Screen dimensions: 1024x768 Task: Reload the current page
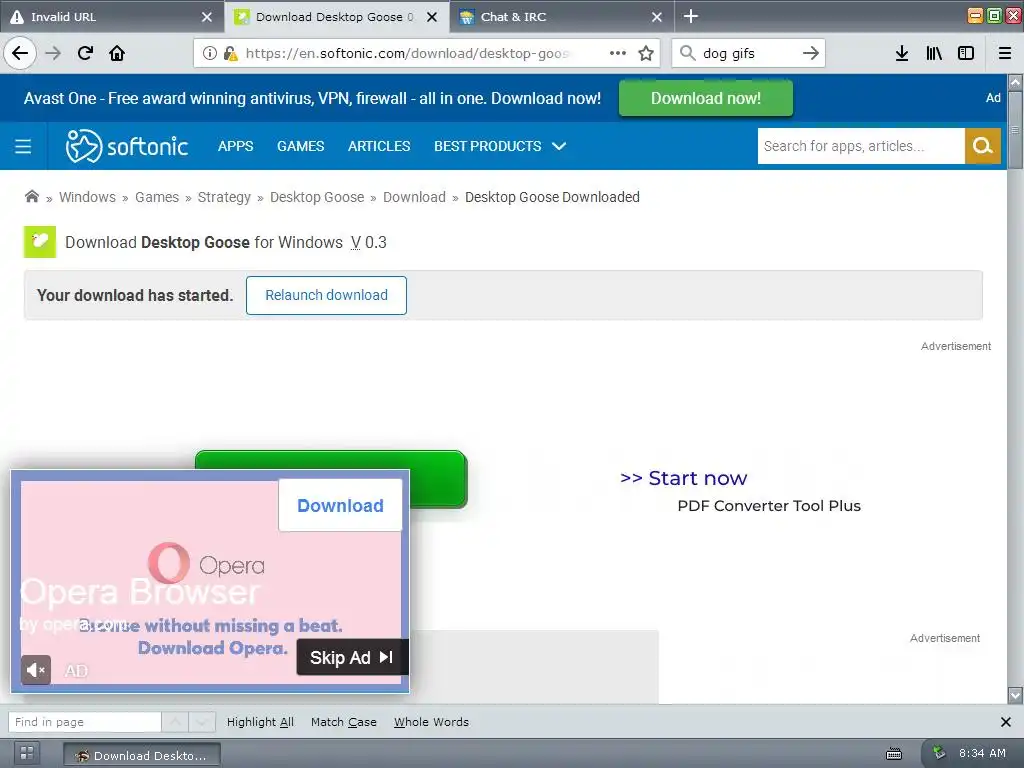click(x=85, y=53)
